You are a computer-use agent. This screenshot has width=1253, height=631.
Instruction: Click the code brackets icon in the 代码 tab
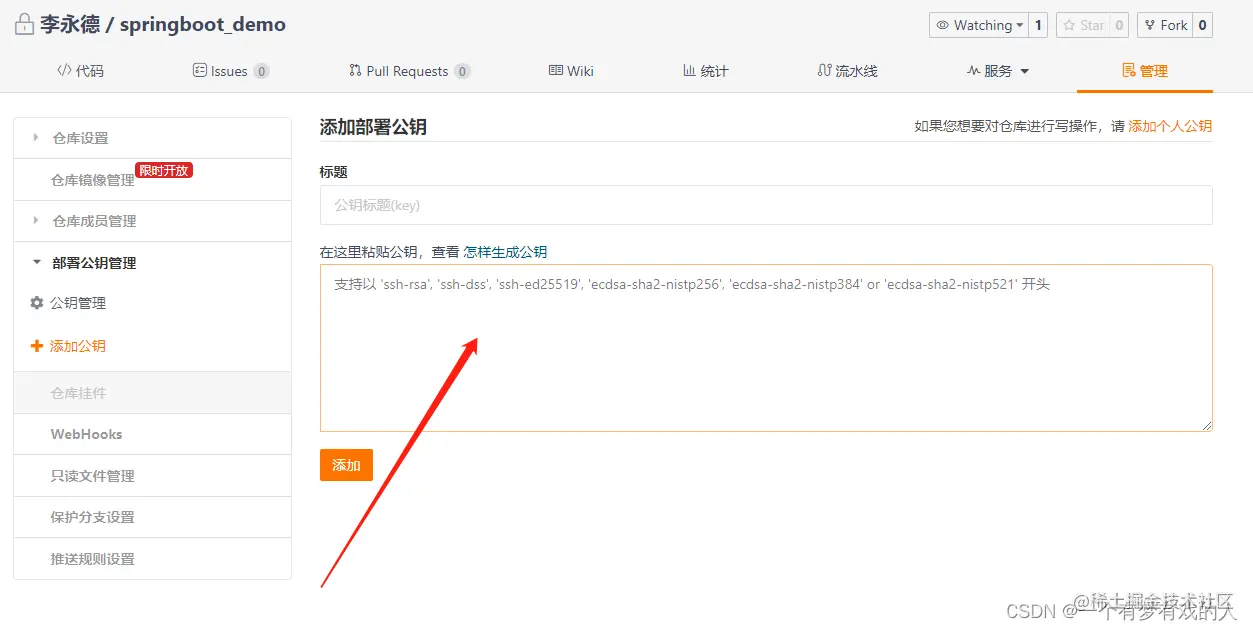[x=64, y=70]
